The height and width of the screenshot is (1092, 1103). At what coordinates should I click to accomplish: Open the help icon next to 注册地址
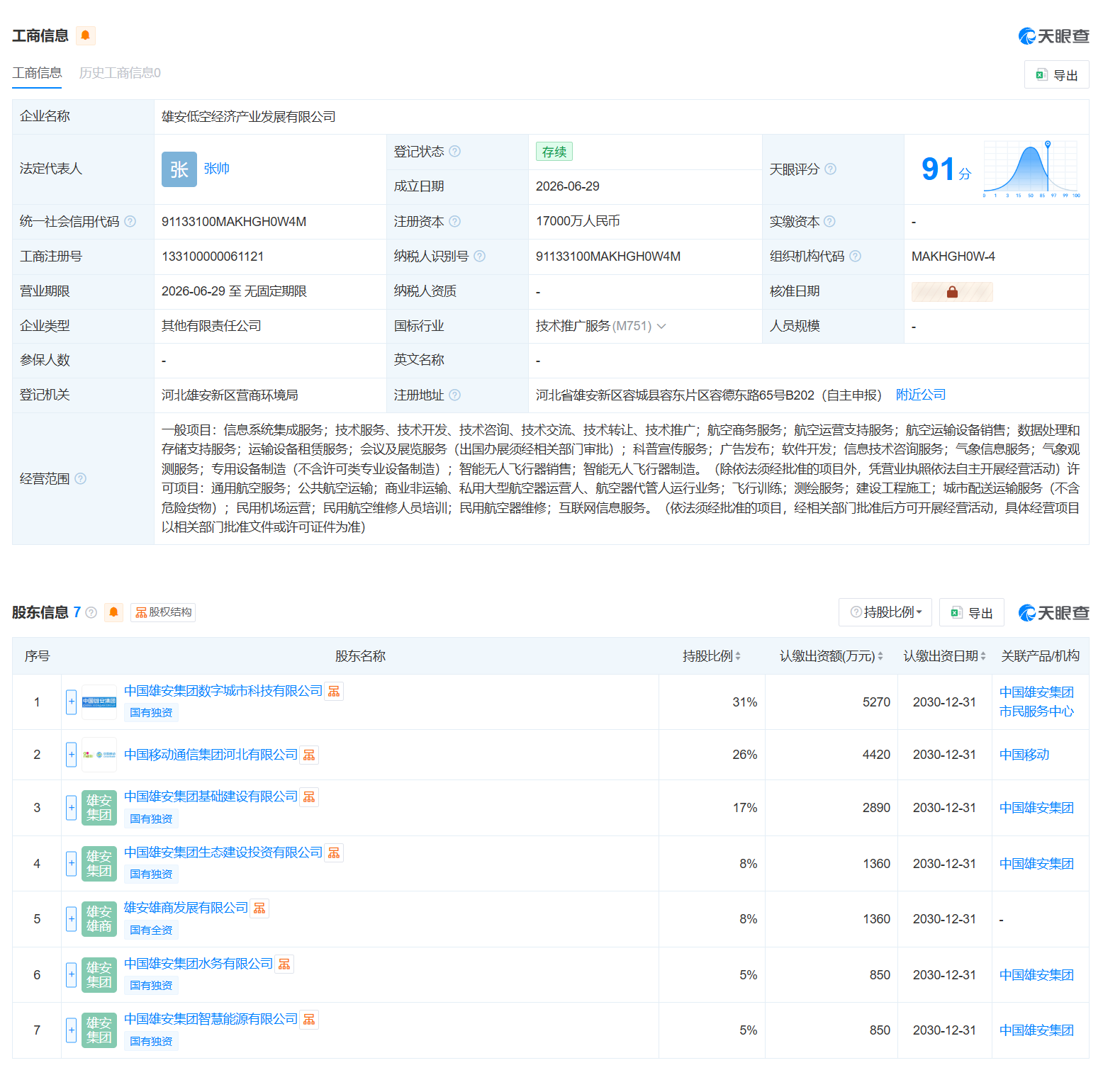pos(455,395)
